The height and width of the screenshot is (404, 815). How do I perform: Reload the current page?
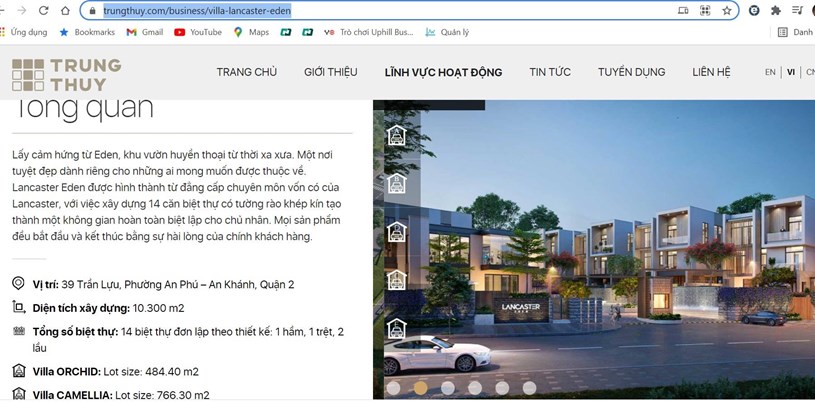click(x=44, y=10)
